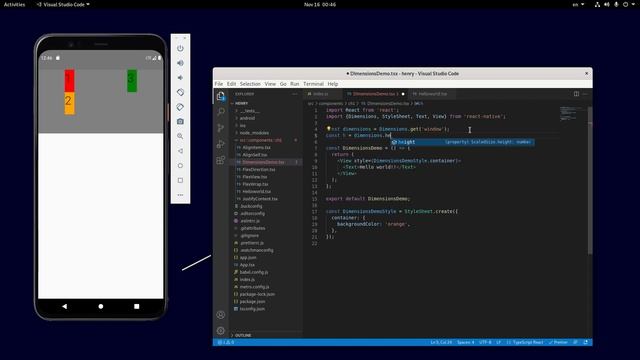Open Explorer panel more actions ellipsis
Viewport: 640px width, 360px height.
(x=295, y=94)
